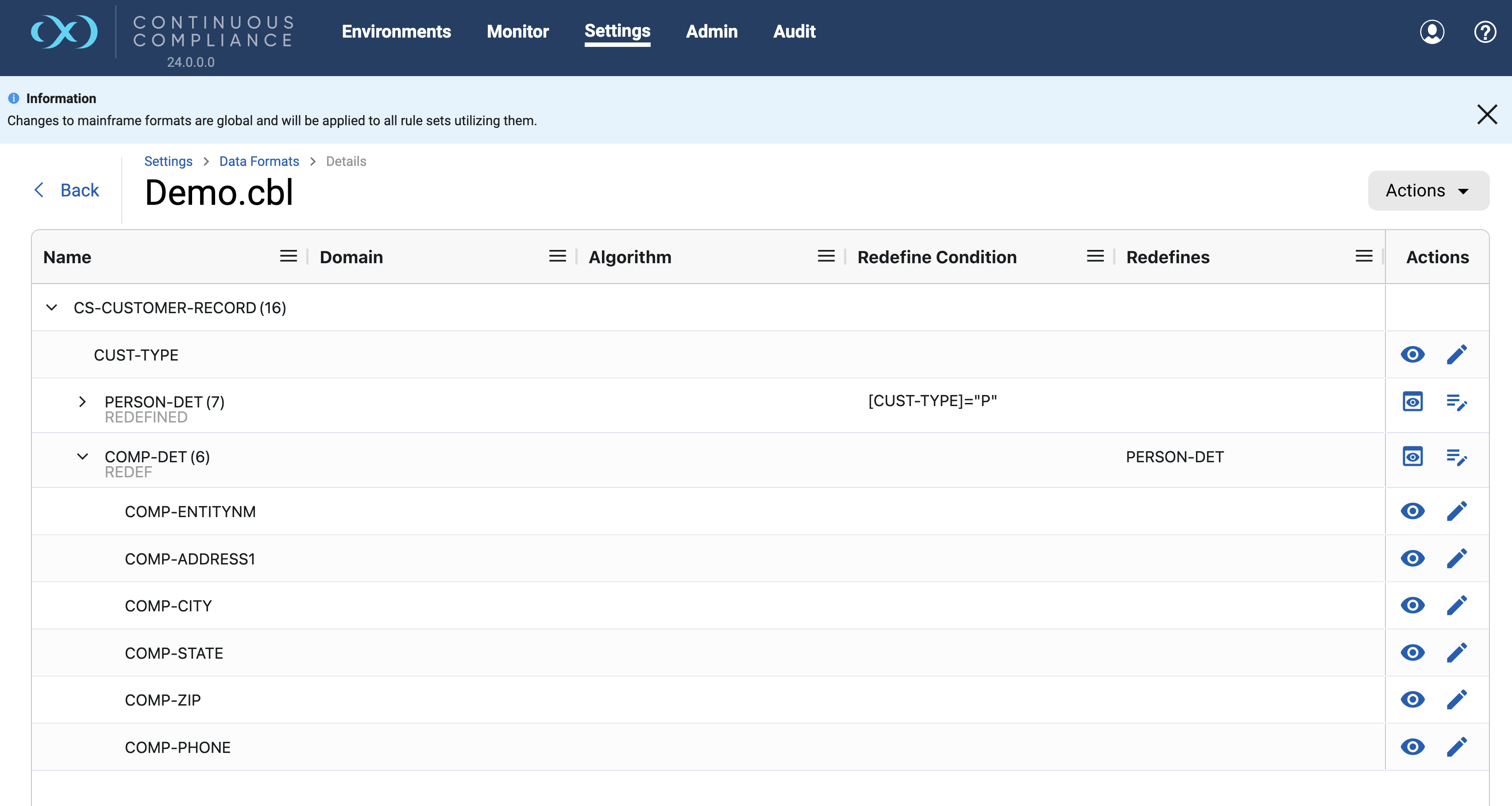This screenshot has height=806, width=1512.
Task: Navigate to Data Formats breadcrumb
Action: tap(259, 161)
